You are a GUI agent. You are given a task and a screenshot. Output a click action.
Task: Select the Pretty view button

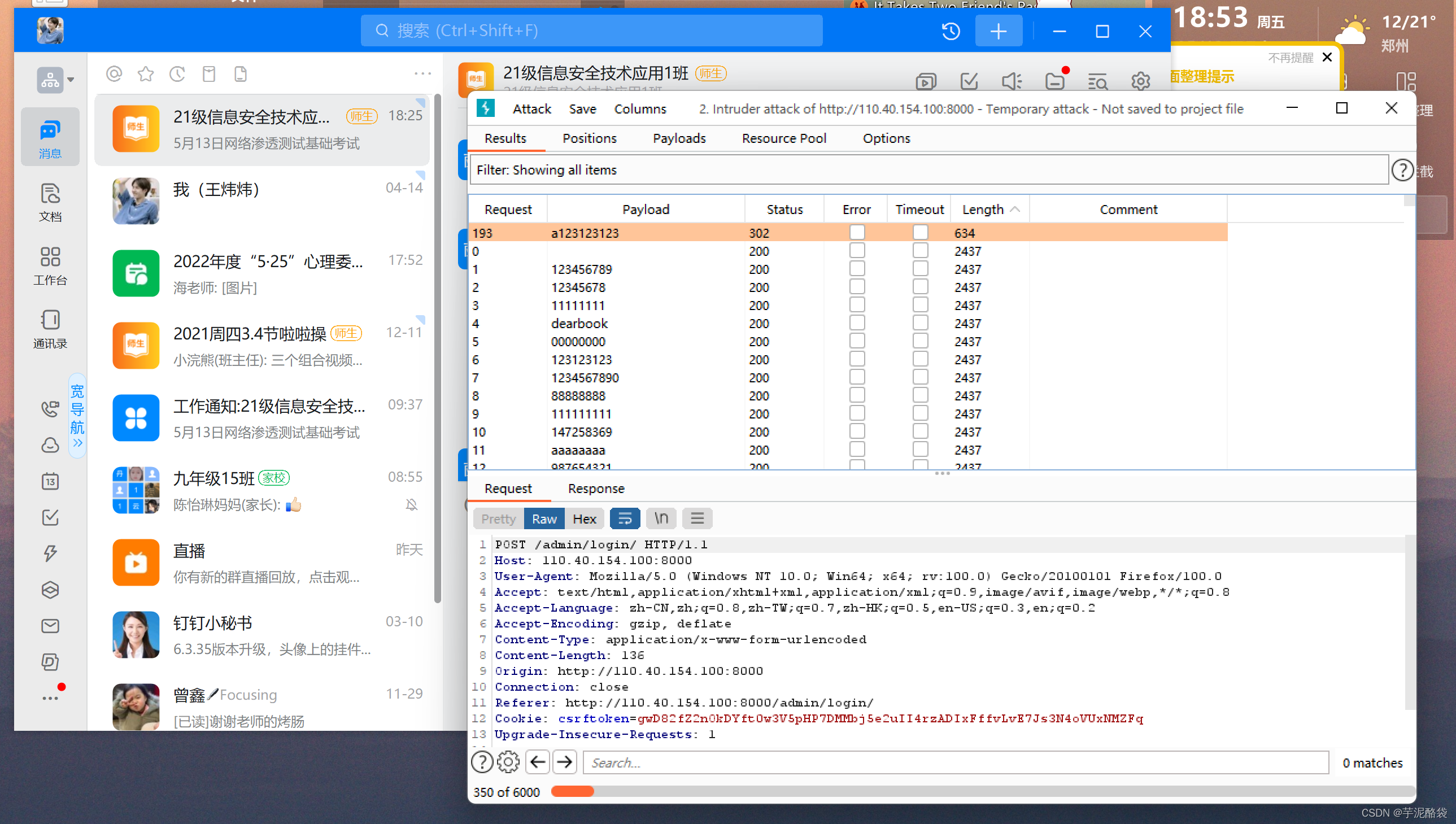498,519
